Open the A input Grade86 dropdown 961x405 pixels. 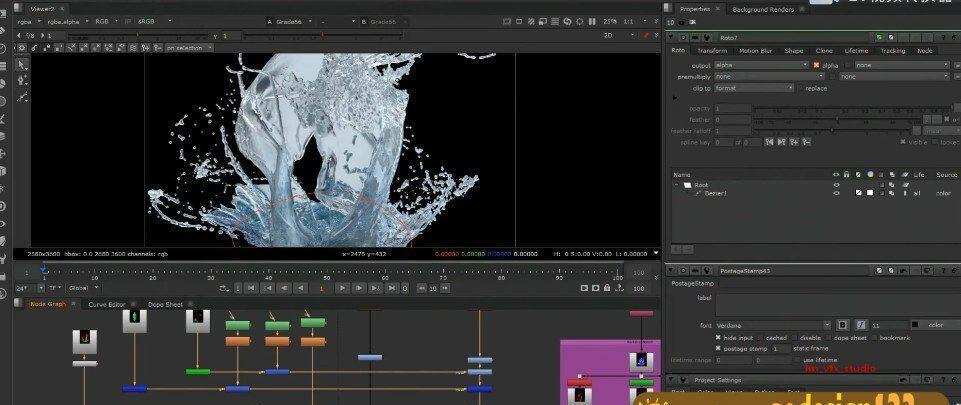tap(289, 21)
